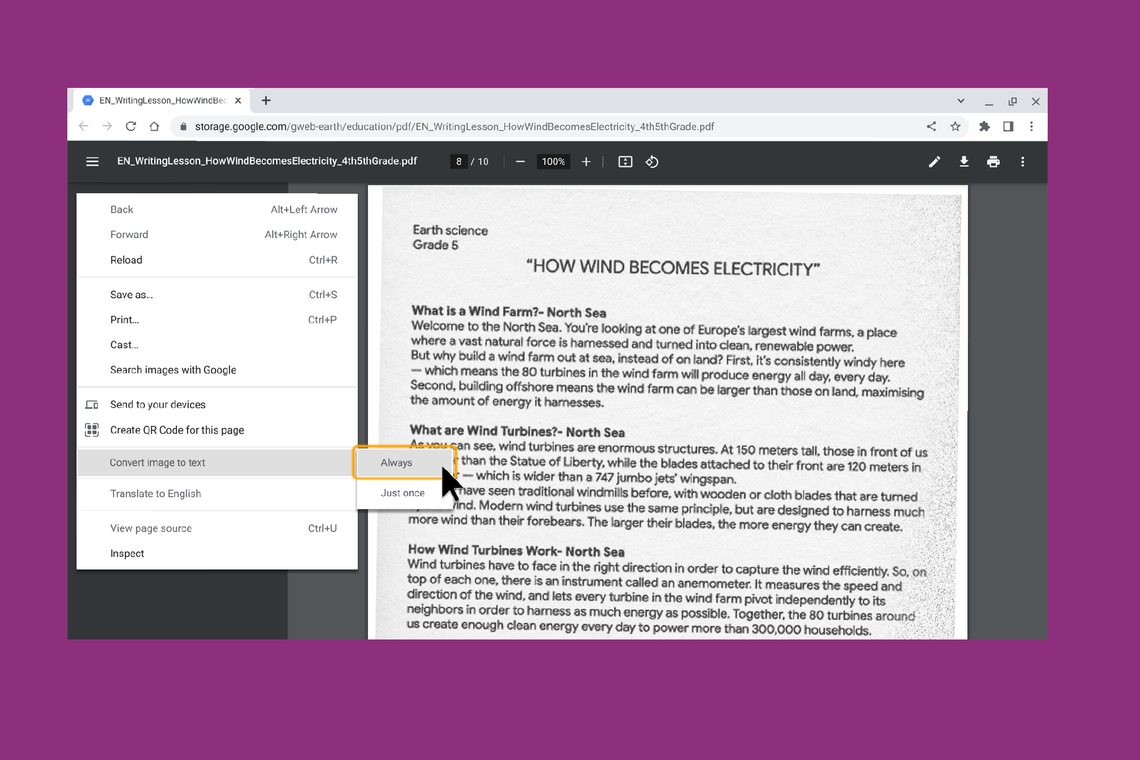Click the fit to page icon

point(625,162)
